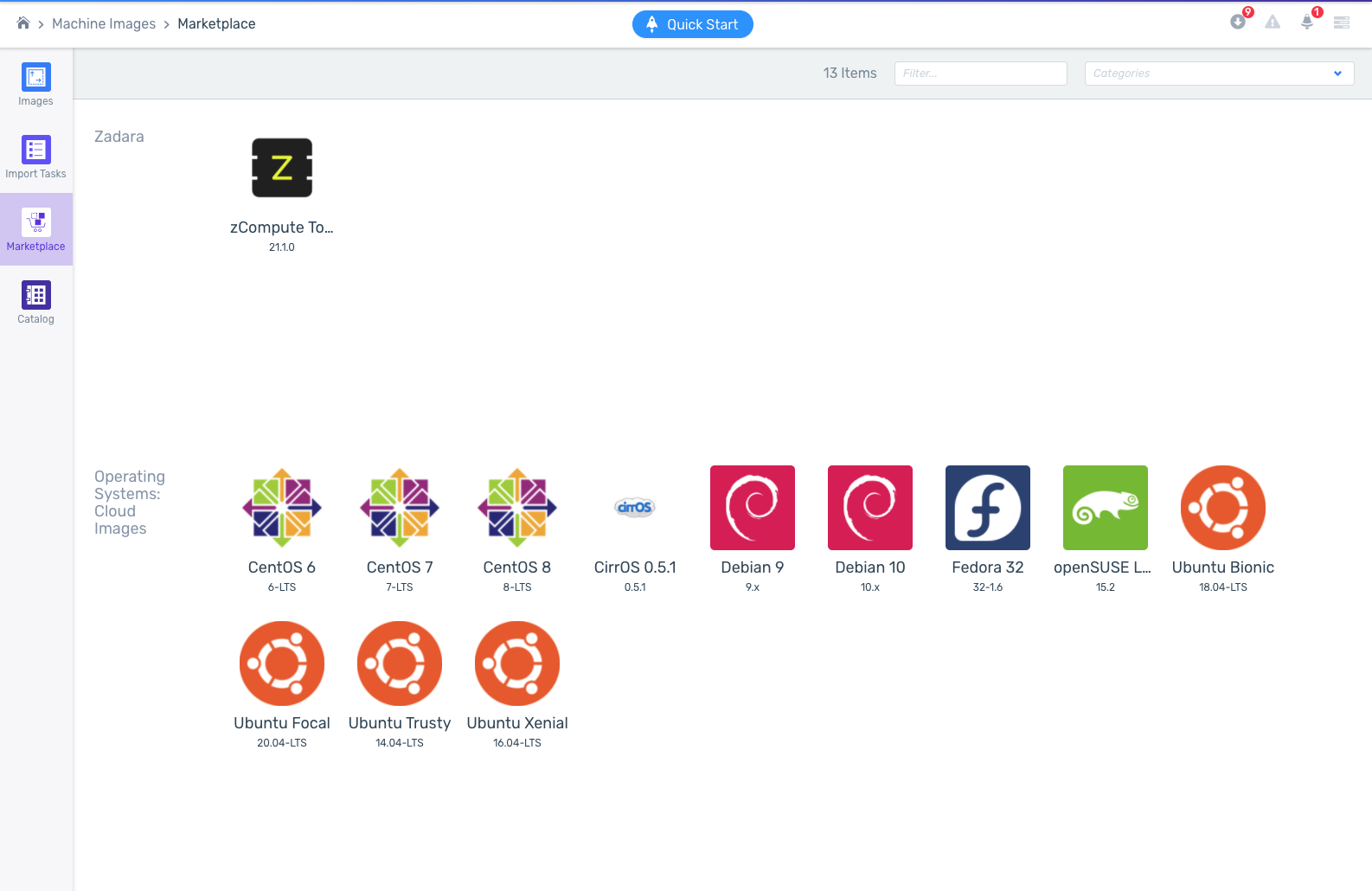This screenshot has width=1372, height=891.
Task: Select the Ubuntu Bionic image icon
Action: [1223, 508]
